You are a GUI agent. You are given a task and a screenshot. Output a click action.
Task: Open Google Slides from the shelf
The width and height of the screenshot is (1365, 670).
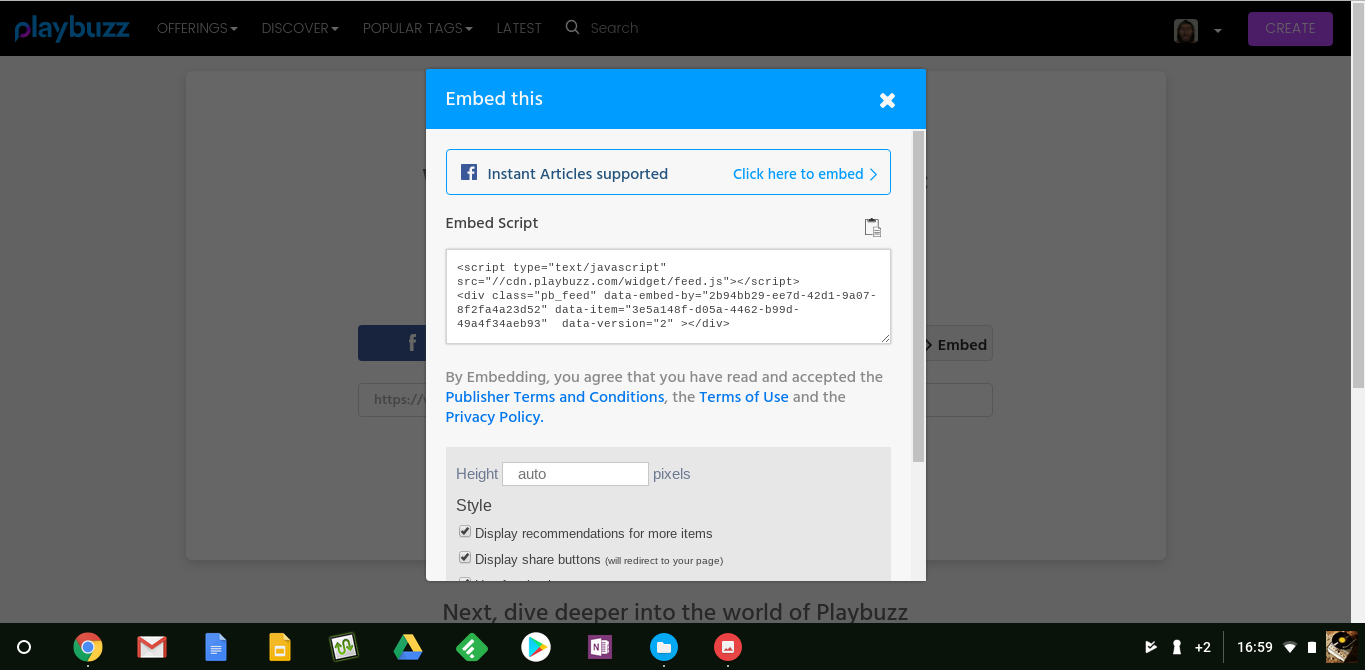(280, 647)
